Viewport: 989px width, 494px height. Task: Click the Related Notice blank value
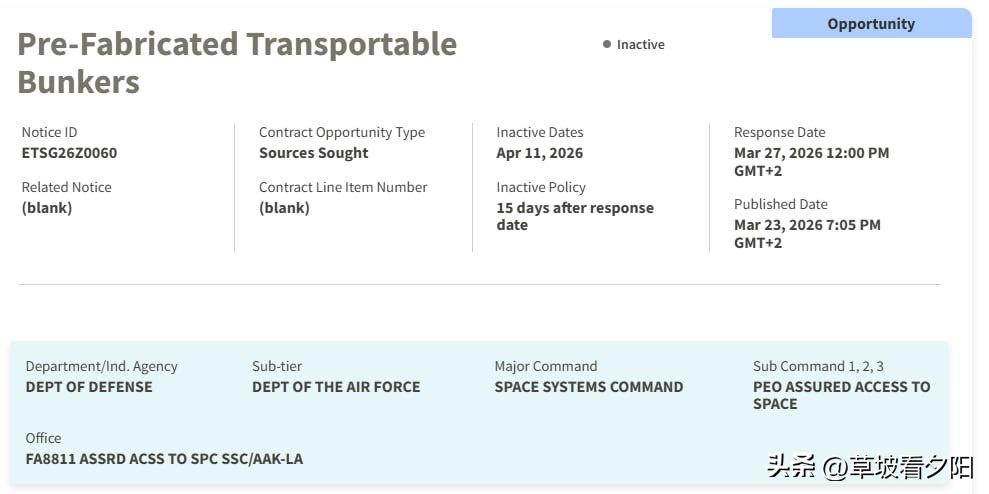pos(47,208)
